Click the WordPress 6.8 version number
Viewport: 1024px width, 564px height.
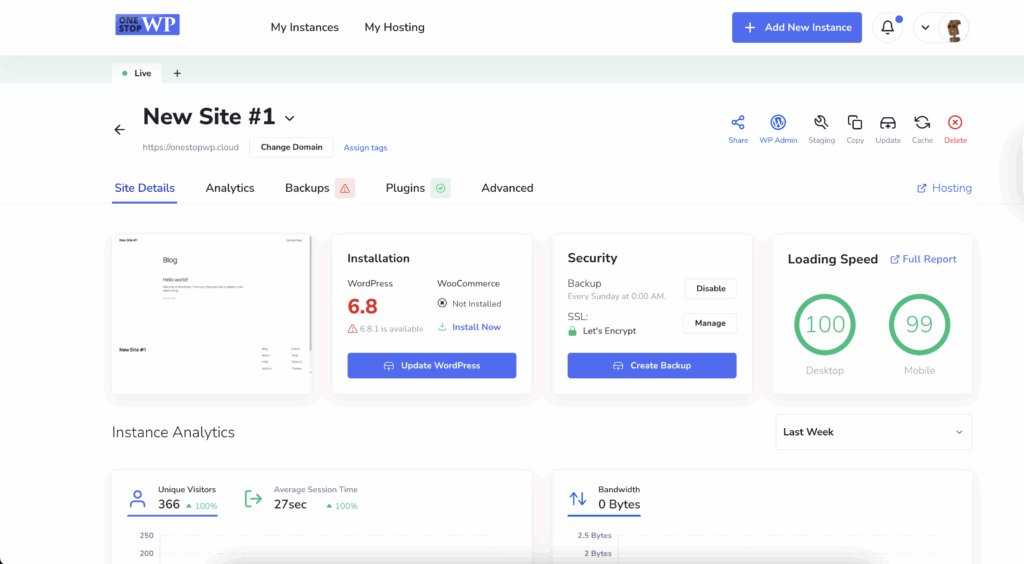[x=362, y=306]
